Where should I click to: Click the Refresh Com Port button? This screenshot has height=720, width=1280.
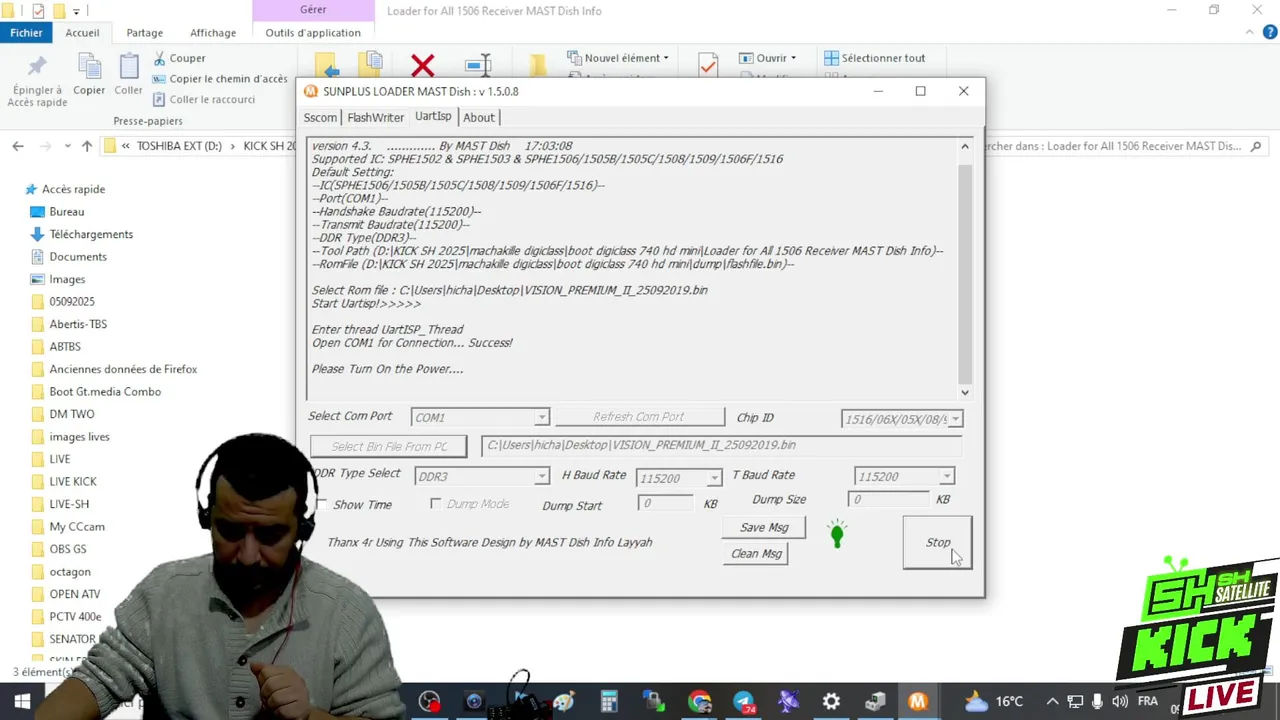639,416
